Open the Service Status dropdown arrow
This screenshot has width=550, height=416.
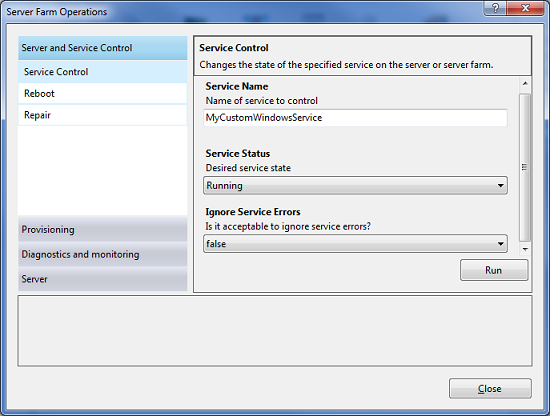501,185
